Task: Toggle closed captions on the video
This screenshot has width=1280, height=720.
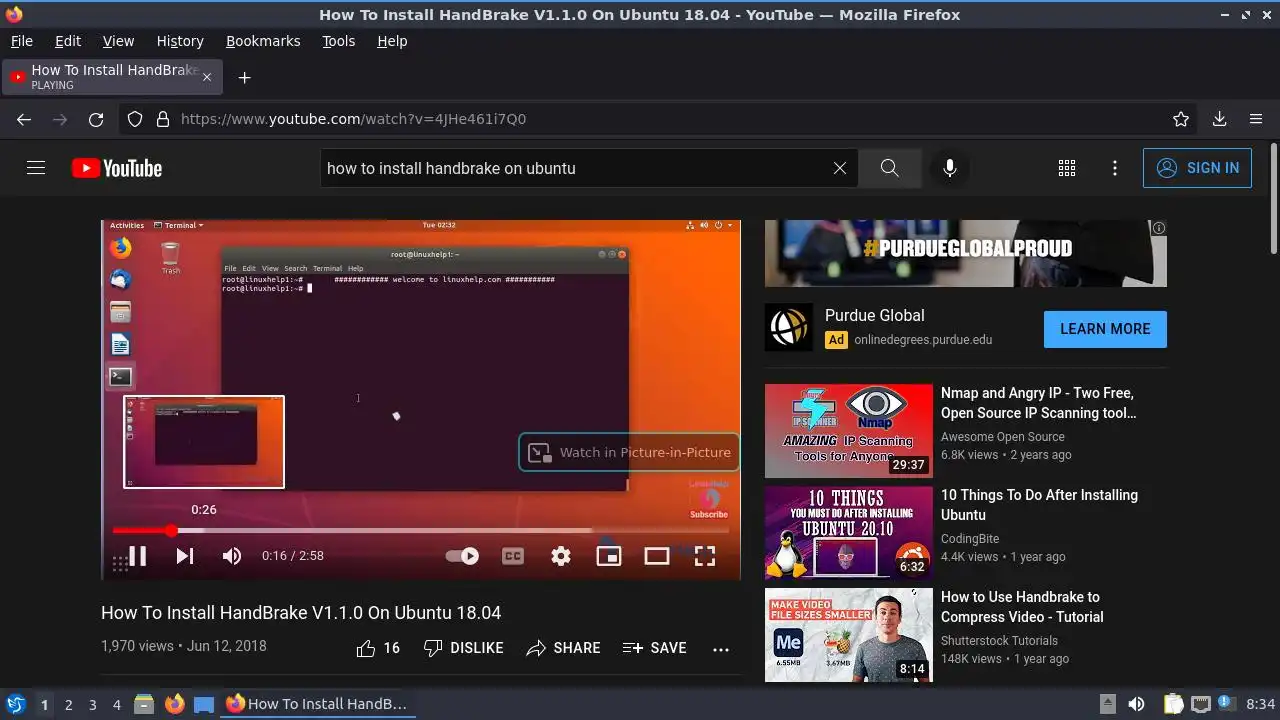Action: (513, 556)
